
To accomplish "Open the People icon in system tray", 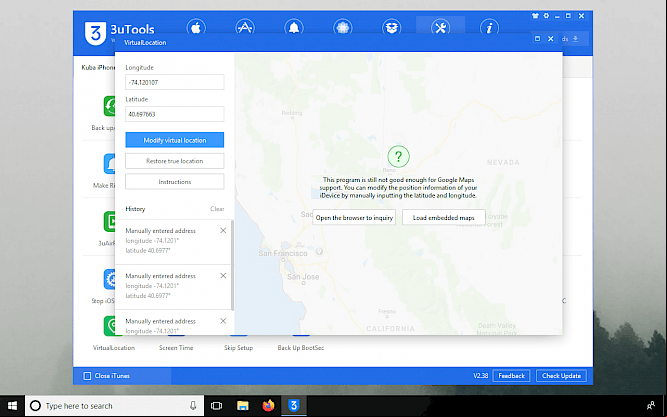I will [651, 406].
